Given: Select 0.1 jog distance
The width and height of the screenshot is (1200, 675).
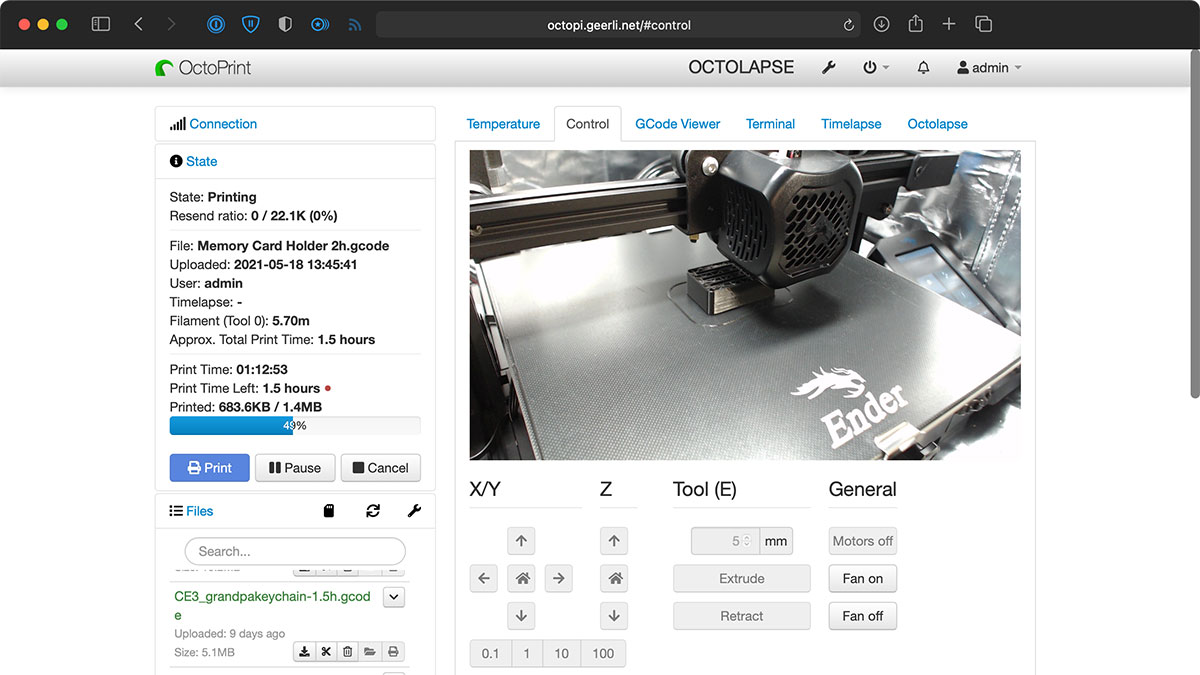Looking at the screenshot, I should point(490,653).
